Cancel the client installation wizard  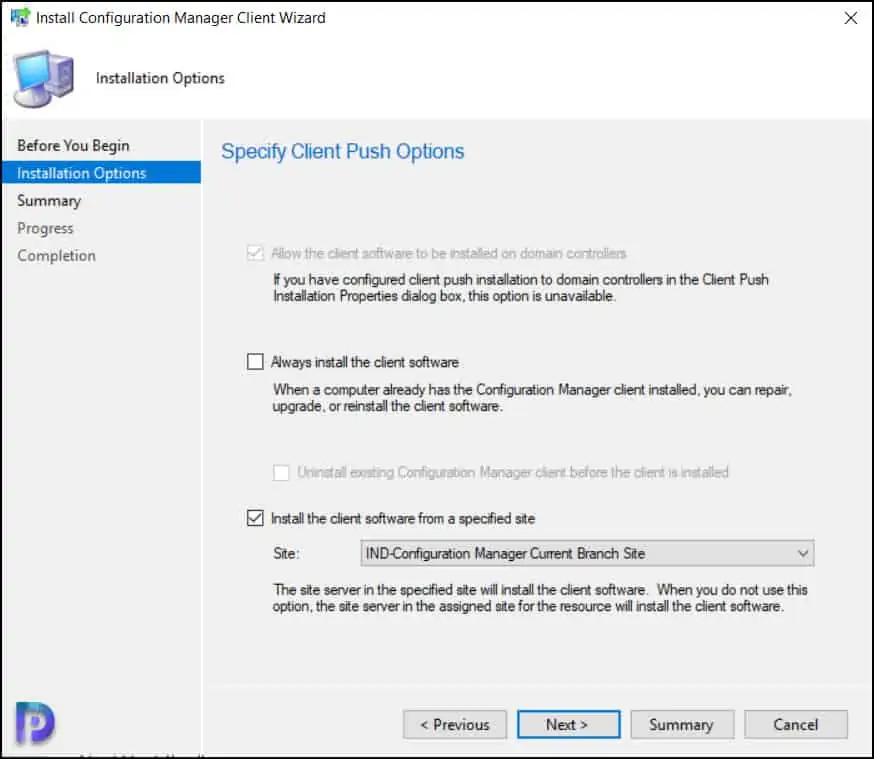click(x=796, y=725)
